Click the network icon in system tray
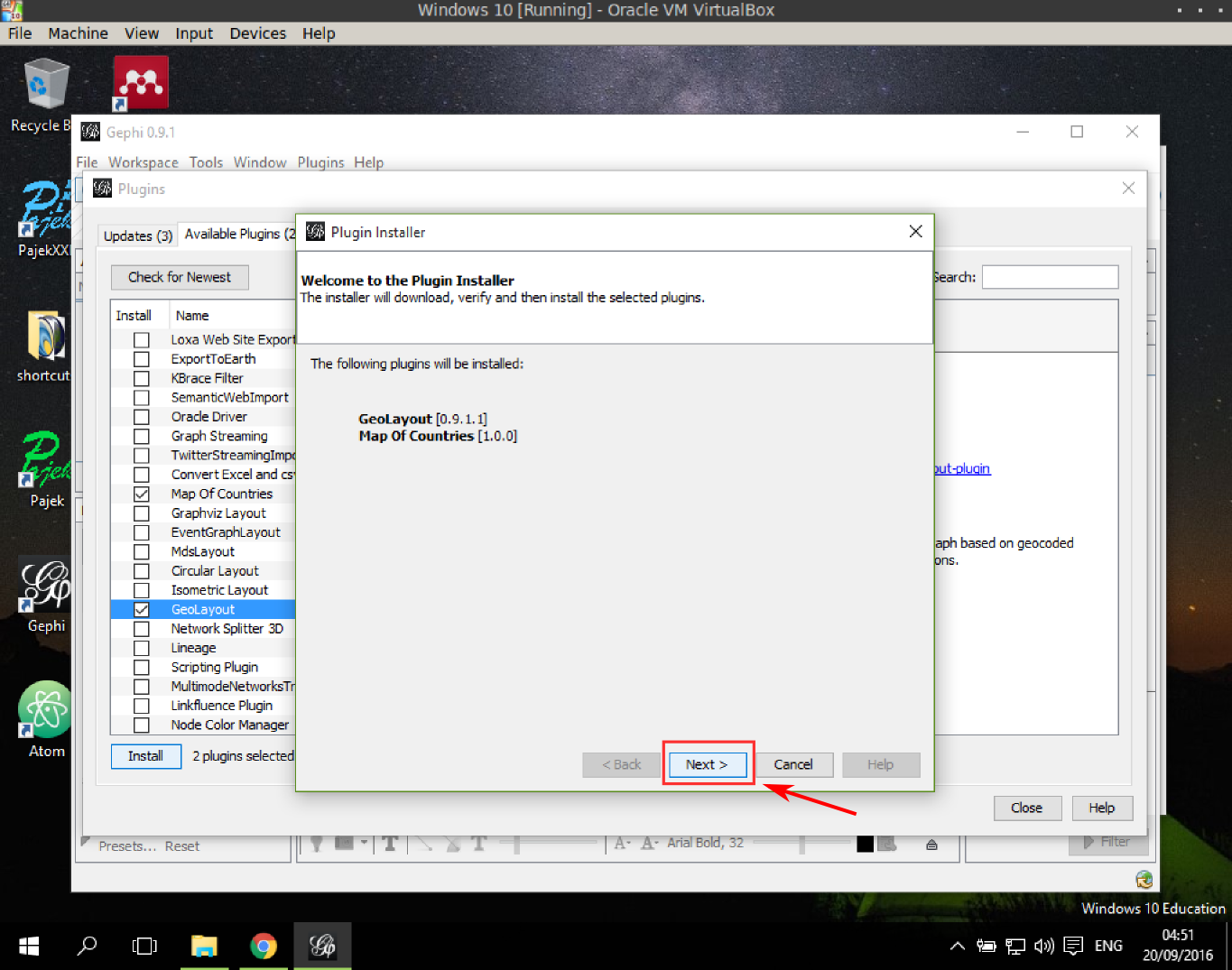The image size is (1232, 970). 1015,946
